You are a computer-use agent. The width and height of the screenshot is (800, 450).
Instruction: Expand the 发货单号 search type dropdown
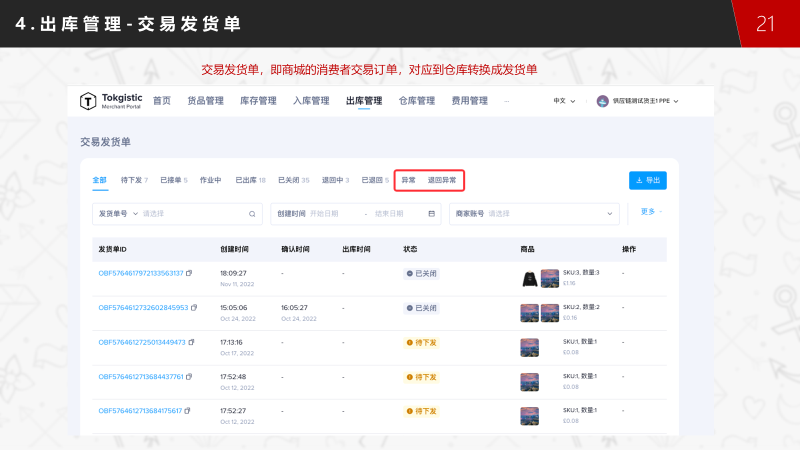click(118, 214)
